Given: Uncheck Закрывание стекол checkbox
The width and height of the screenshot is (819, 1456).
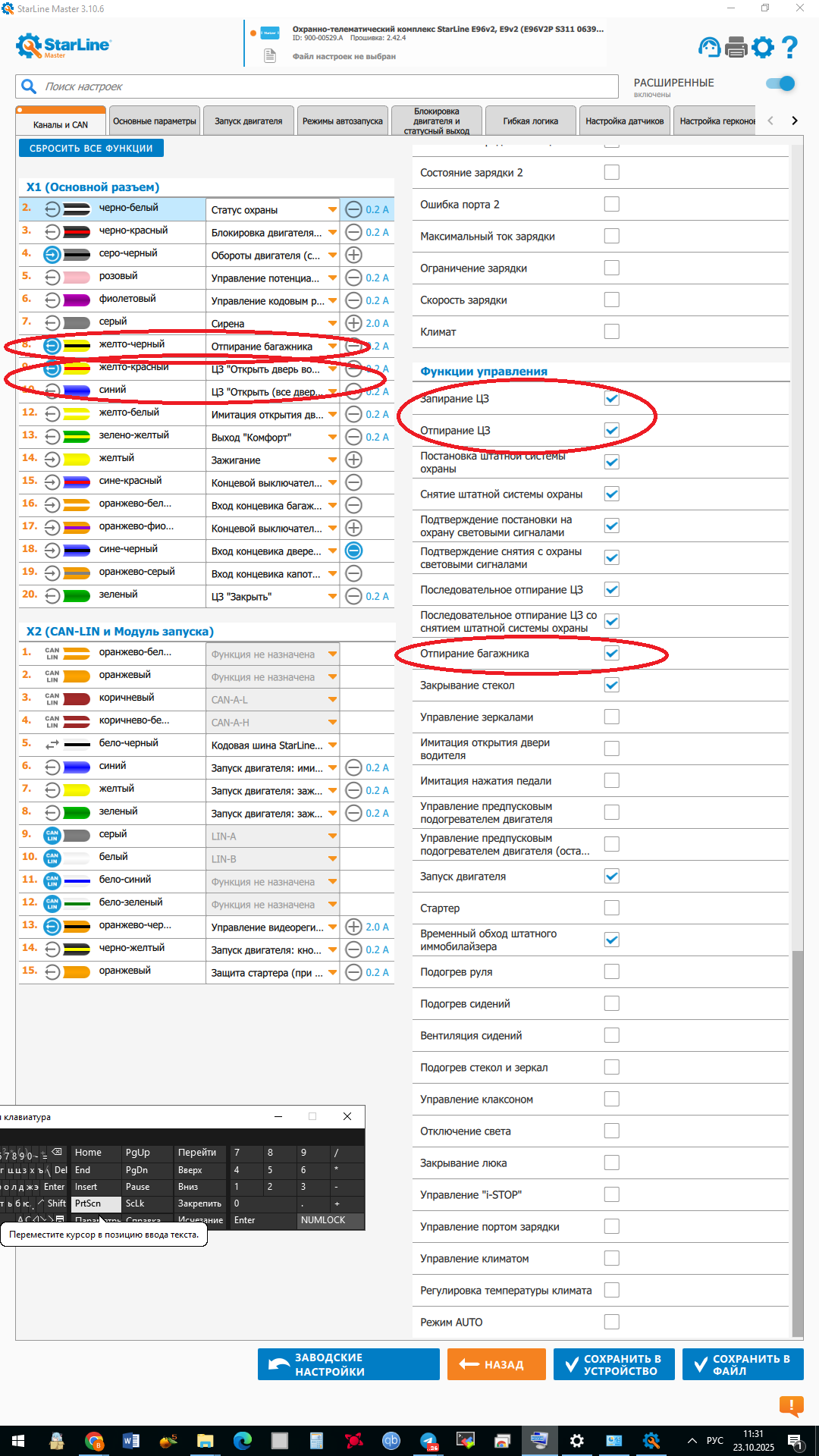Looking at the screenshot, I should (x=611, y=685).
